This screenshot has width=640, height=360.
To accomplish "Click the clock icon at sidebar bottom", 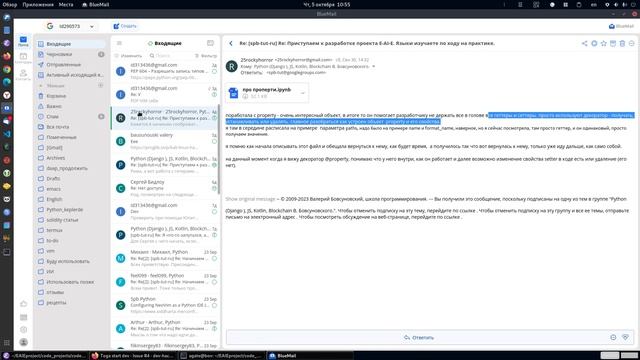I will pos(24,329).
